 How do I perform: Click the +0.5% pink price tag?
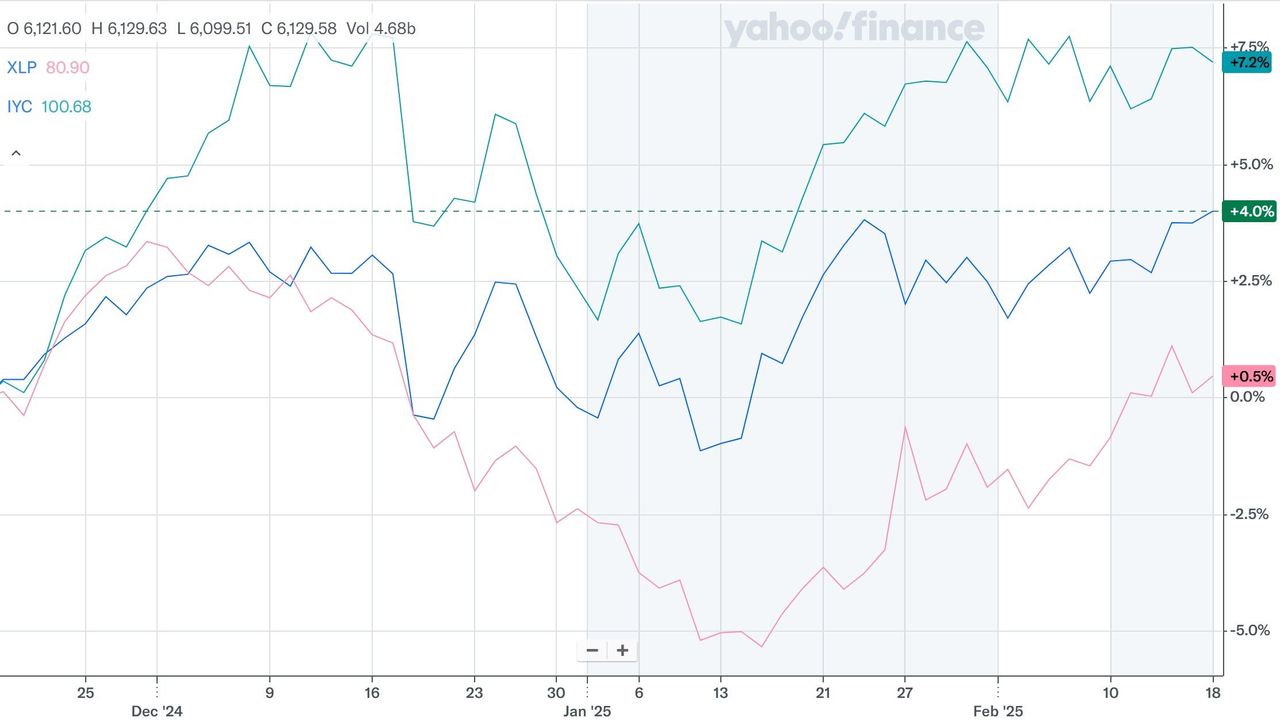pyautogui.click(x=1250, y=376)
